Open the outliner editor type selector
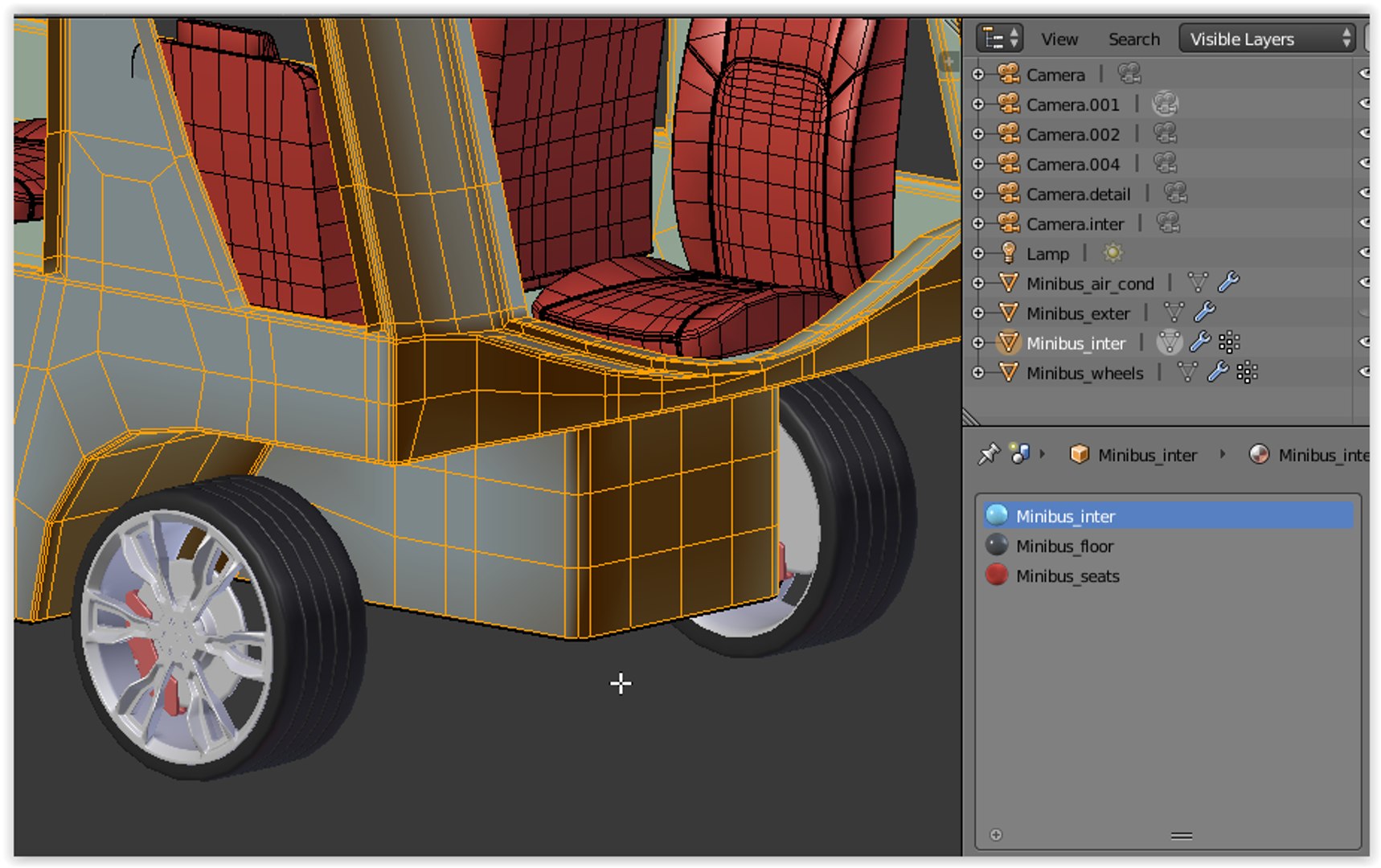The width and height of the screenshot is (1381, 868). pos(999,39)
